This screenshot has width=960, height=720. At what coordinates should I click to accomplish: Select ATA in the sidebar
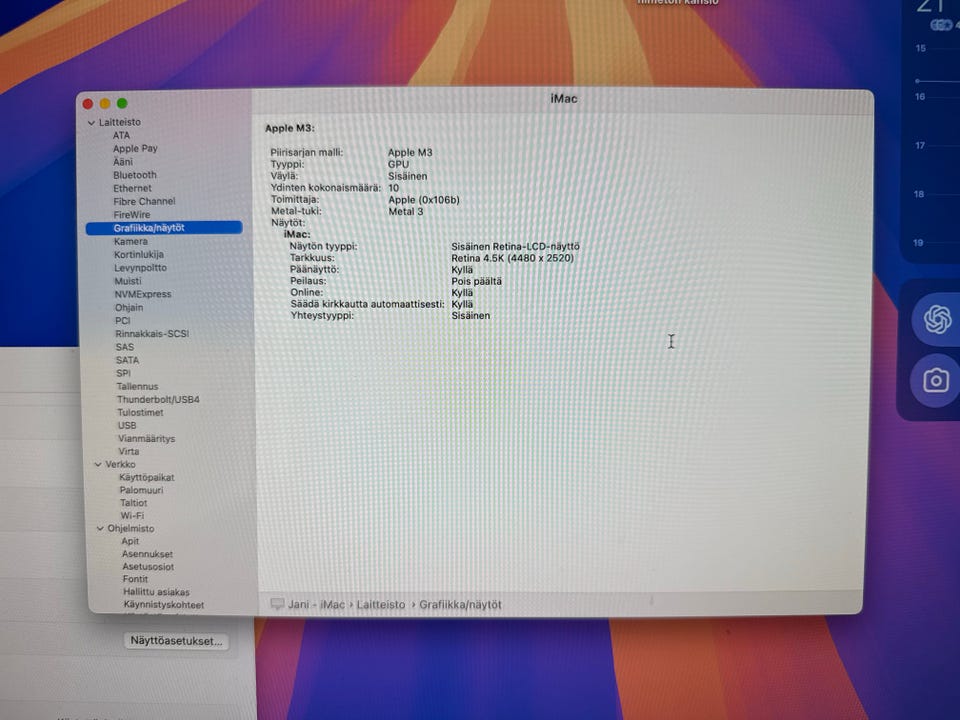pyautogui.click(x=121, y=135)
